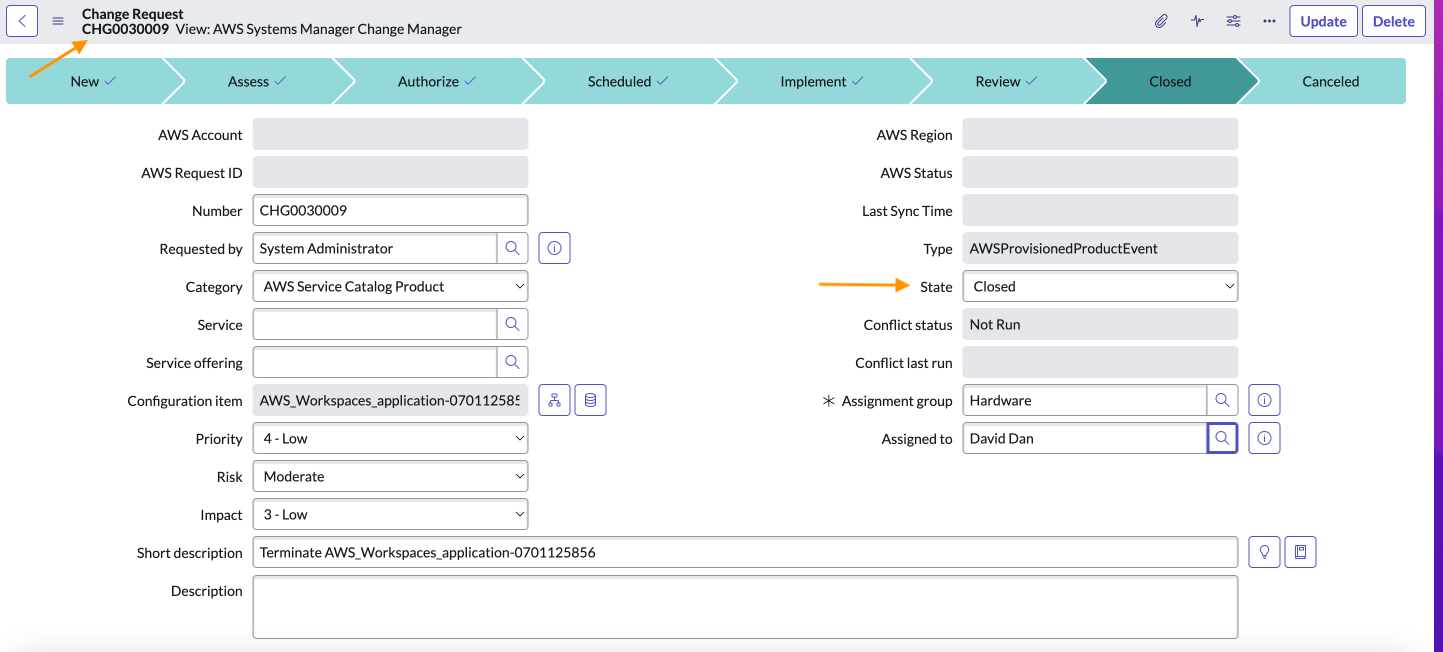
Task: Attach a file using the paperclip icon
Action: 1161,20
